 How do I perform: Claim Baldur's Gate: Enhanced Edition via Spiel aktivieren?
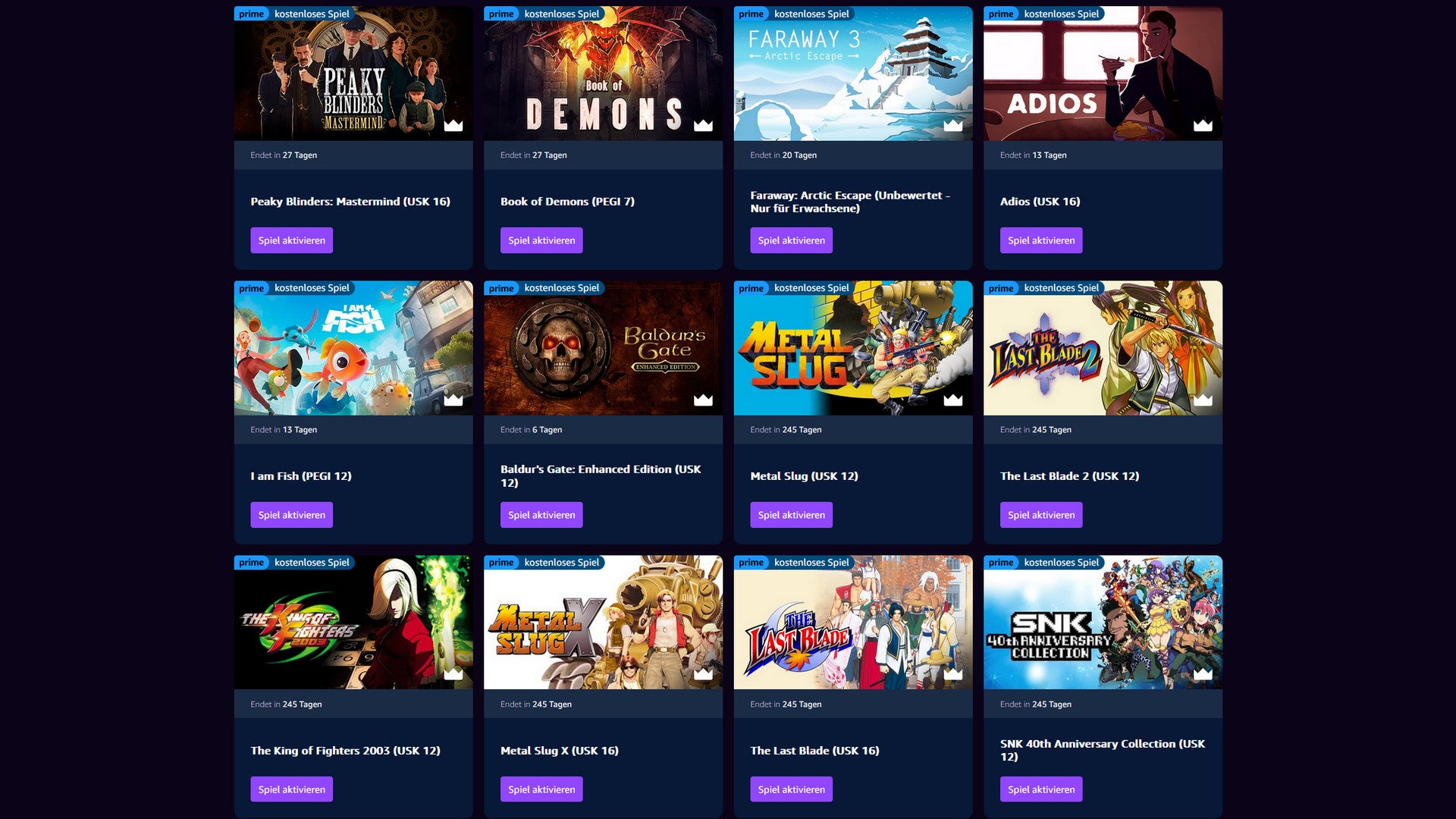[x=541, y=515]
